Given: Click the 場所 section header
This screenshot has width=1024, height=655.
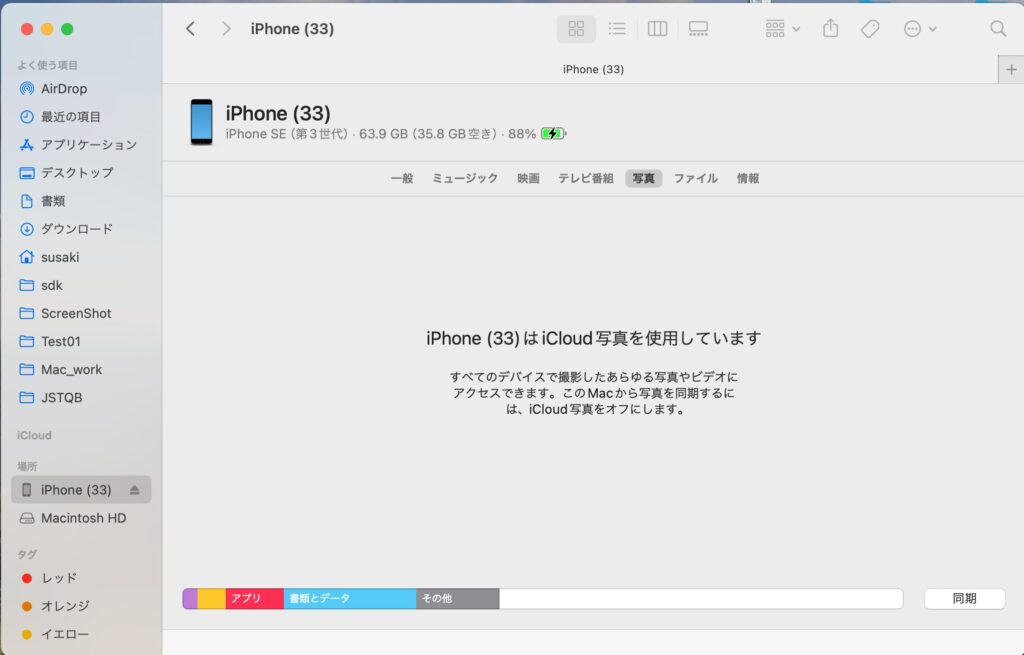Looking at the screenshot, I should tap(27, 466).
